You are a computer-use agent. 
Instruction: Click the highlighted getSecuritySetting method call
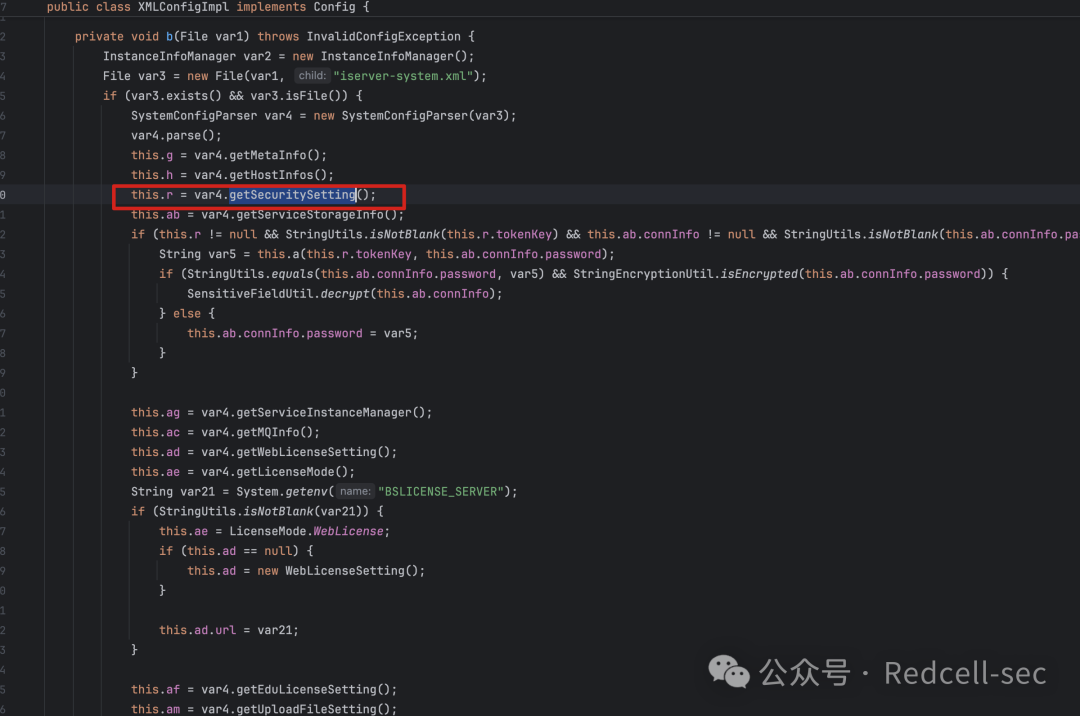click(292, 195)
